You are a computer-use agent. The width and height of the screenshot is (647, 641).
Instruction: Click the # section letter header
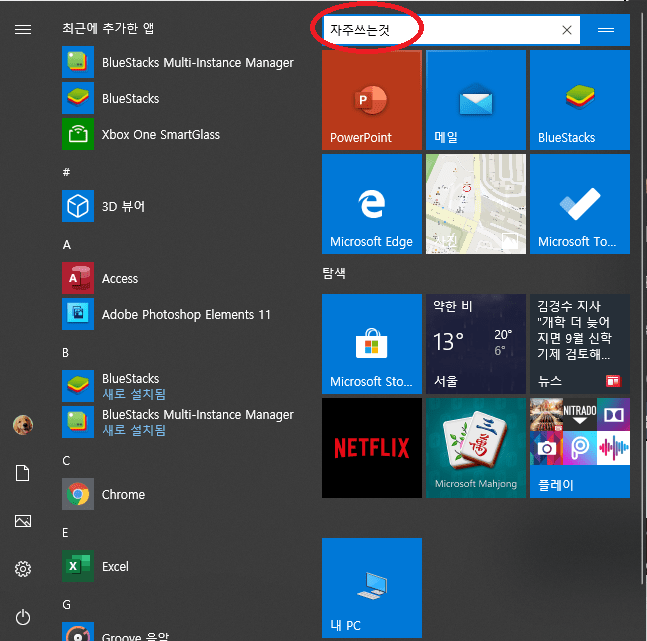(x=66, y=172)
